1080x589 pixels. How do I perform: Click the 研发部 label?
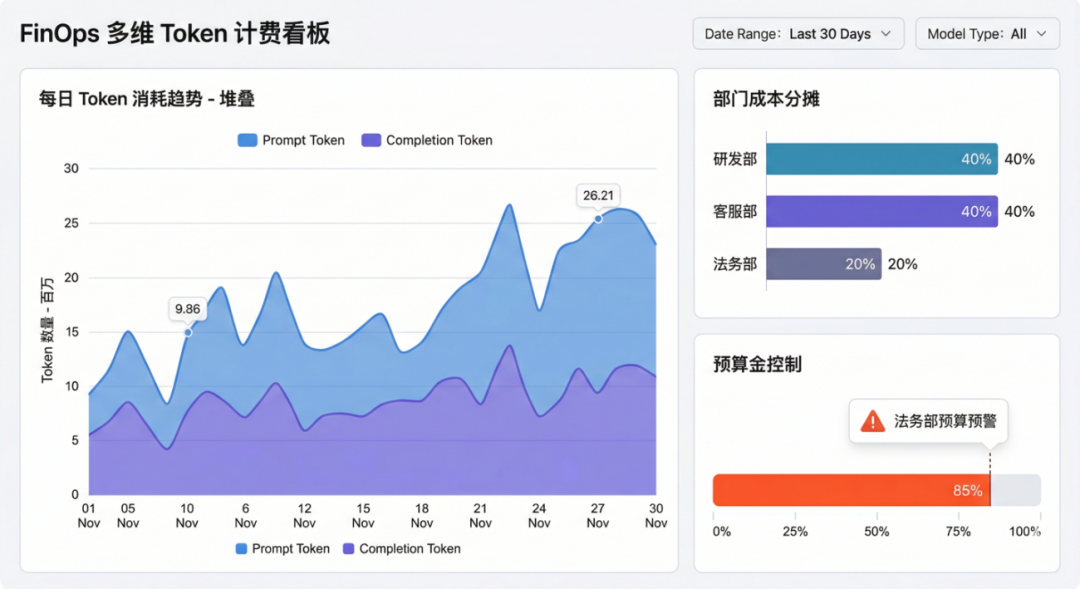(735, 159)
